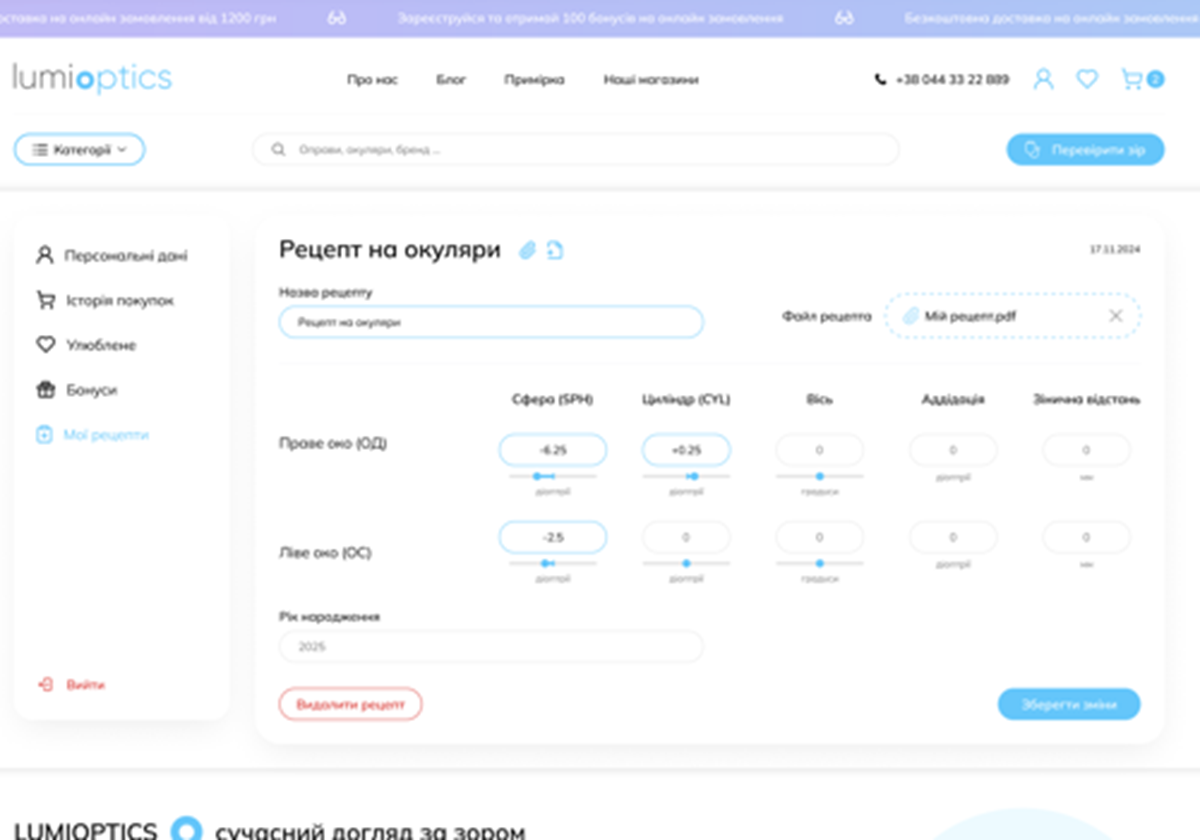This screenshot has width=1200, height=840.
Task: Open the Блог menu item
Action: pos(451,80)
